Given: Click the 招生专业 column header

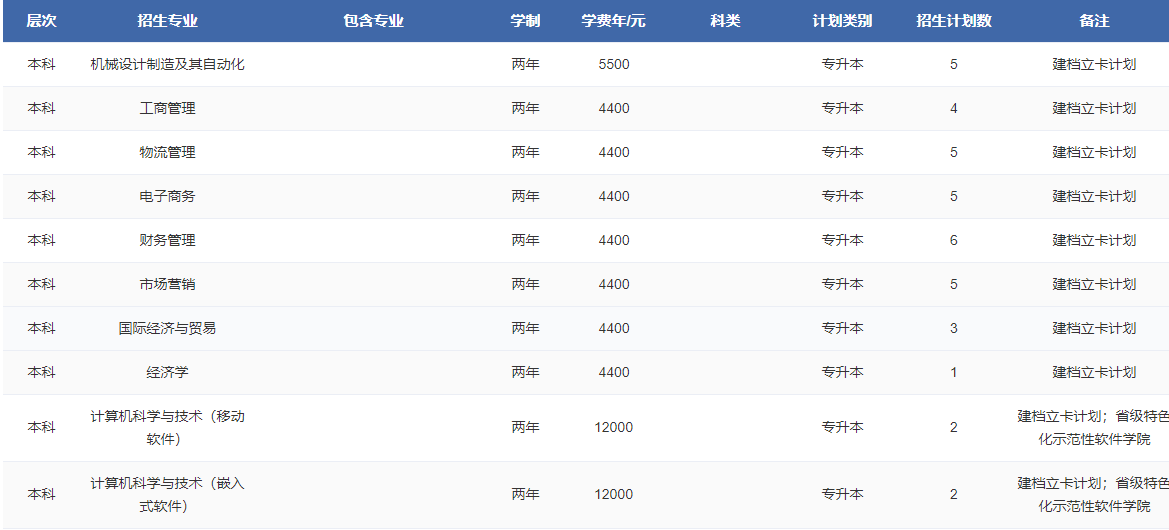Looking at the screenshot, I should [x=167, y=21].
